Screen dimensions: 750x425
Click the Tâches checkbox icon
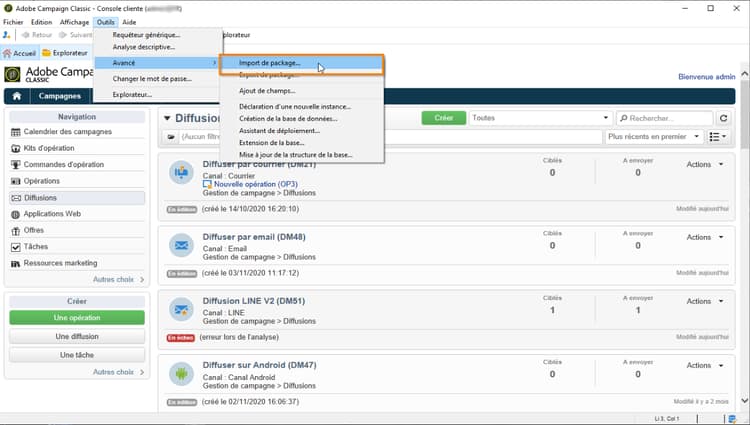tap(16, 247)
